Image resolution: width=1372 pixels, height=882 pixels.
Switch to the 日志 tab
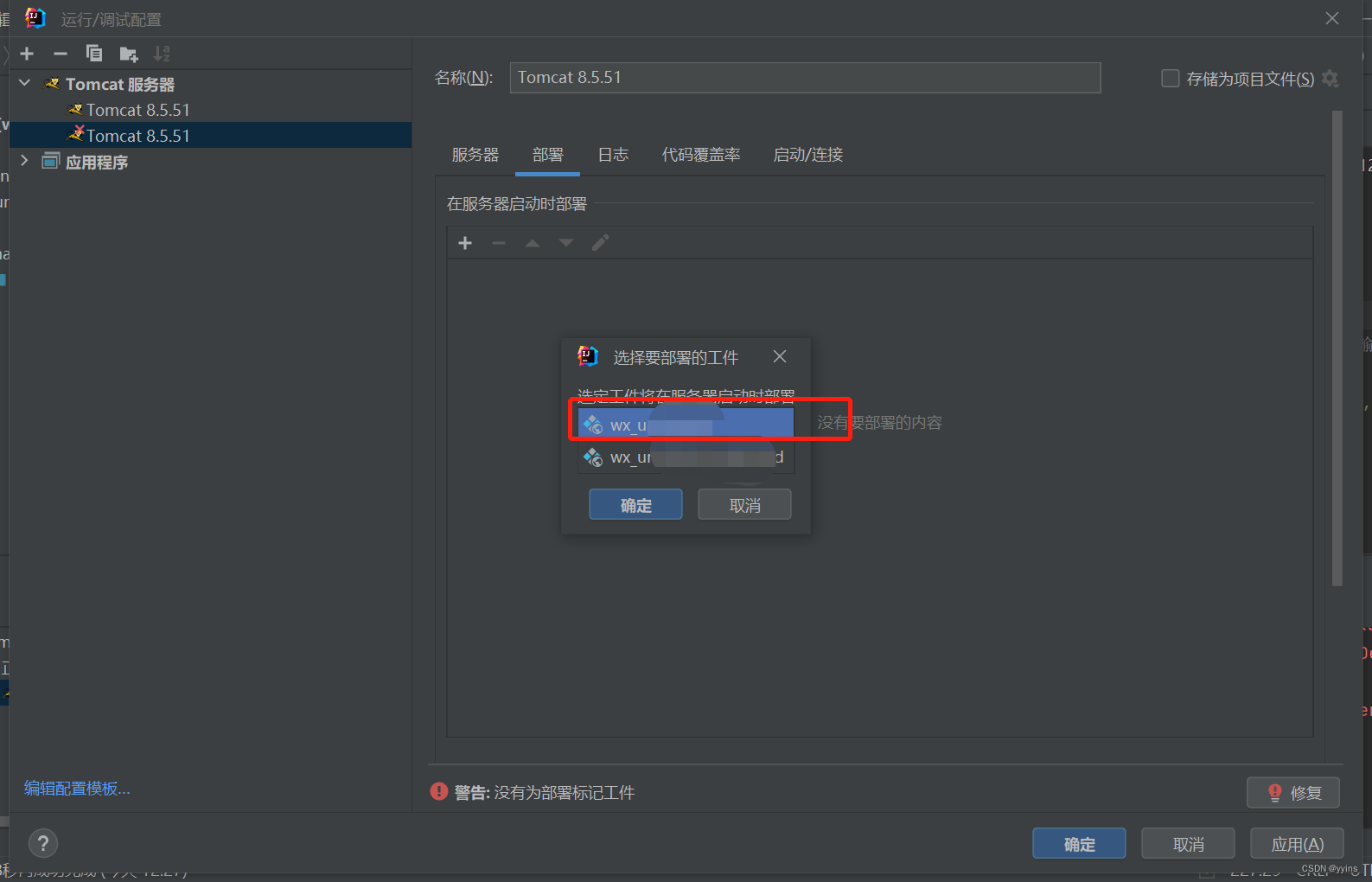(613, 155)
